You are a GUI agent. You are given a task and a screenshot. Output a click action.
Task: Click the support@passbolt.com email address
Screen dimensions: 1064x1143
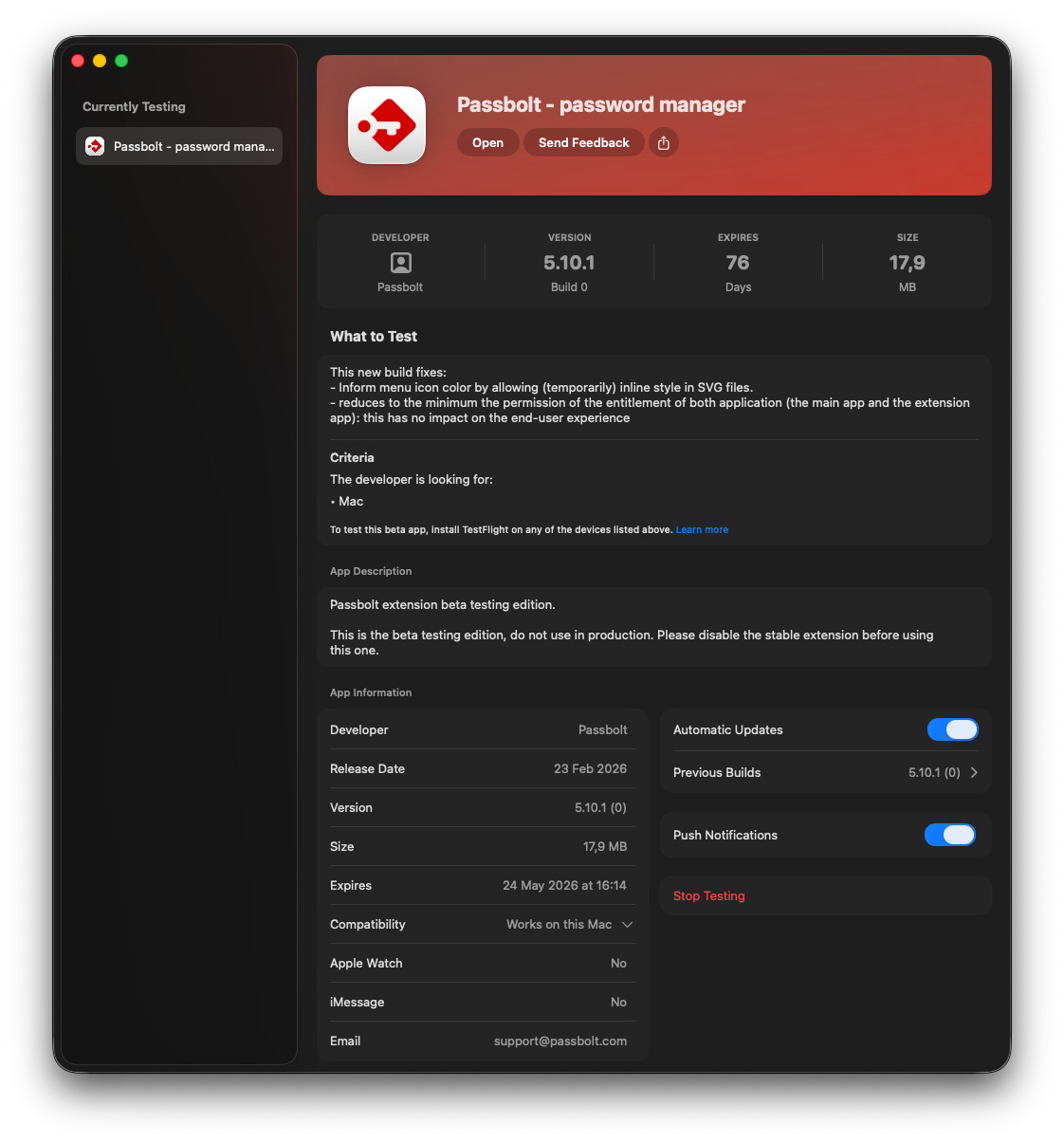pyautogui.click(x=560, y=1041)
